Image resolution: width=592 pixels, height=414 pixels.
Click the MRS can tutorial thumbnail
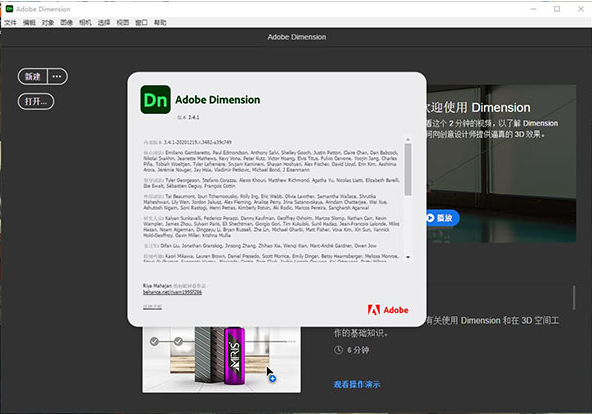pyautogui.click(x=222, y=359)
